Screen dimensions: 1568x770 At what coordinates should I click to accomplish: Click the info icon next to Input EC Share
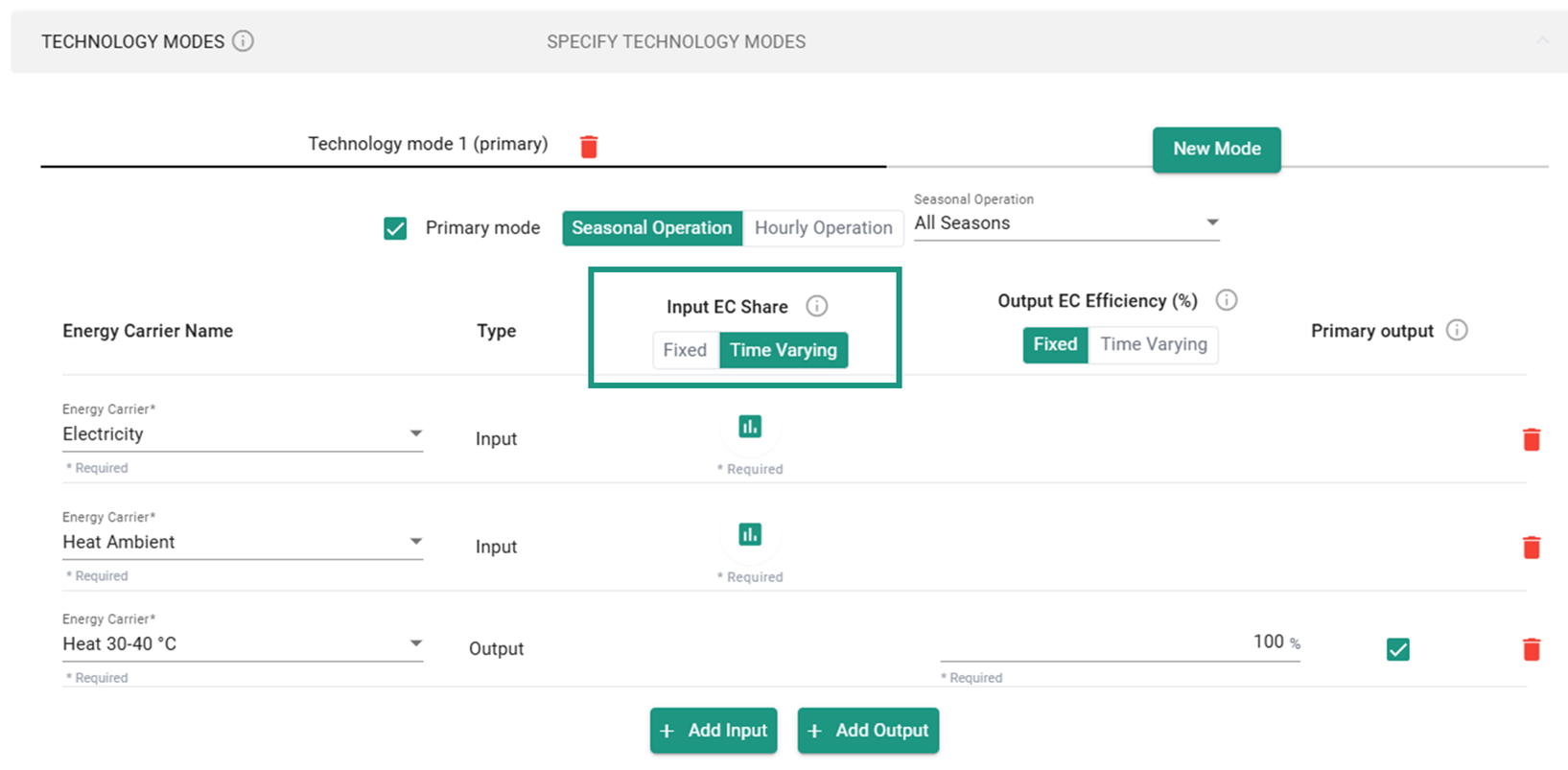point(816,306)
